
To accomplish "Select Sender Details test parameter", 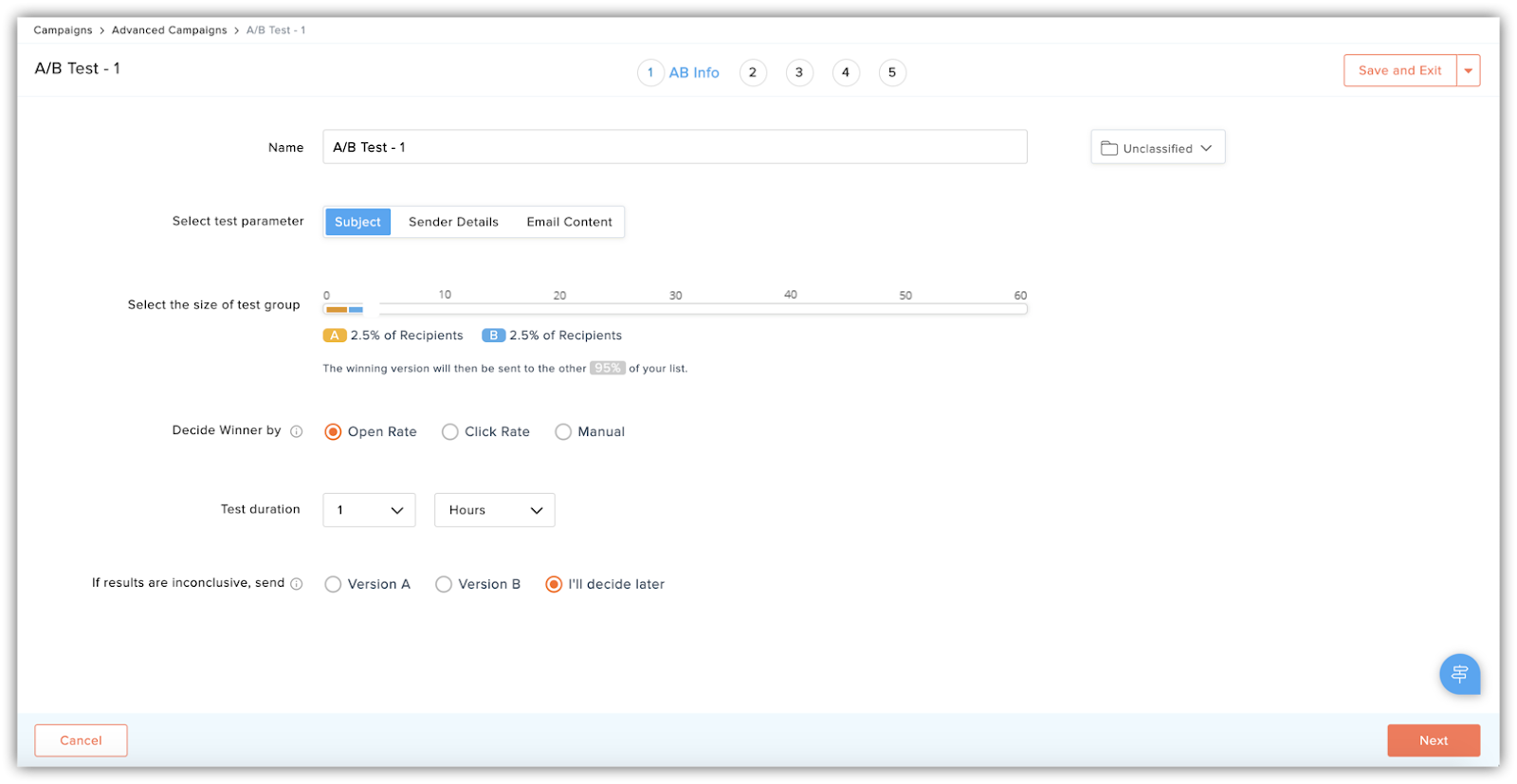I will tap(453, 222).
